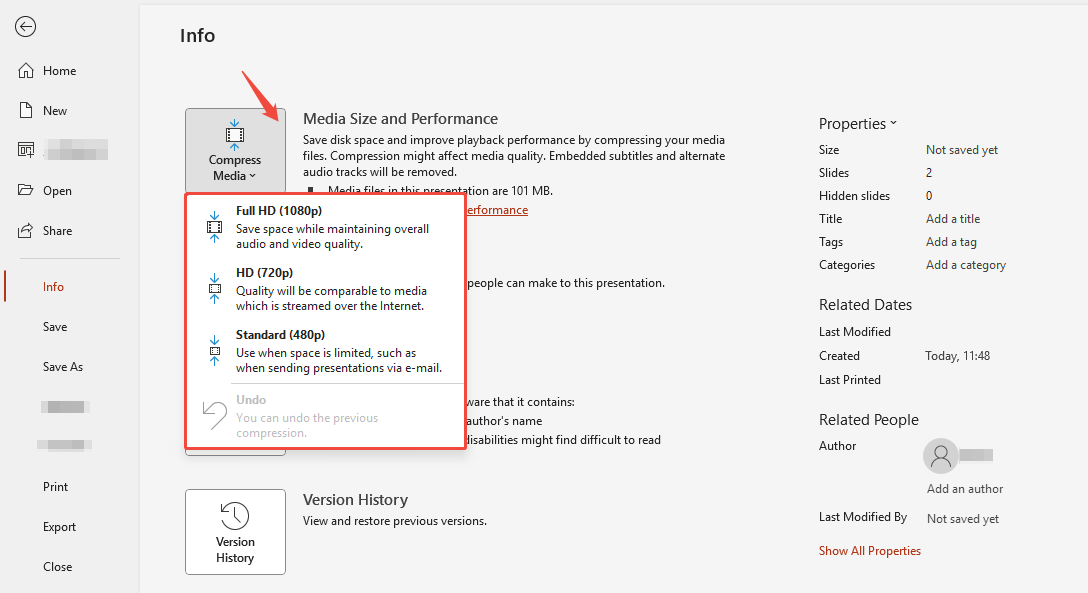1088x593 pixels.
Task: Click Add an author
Action: click(x=964, y=488)
